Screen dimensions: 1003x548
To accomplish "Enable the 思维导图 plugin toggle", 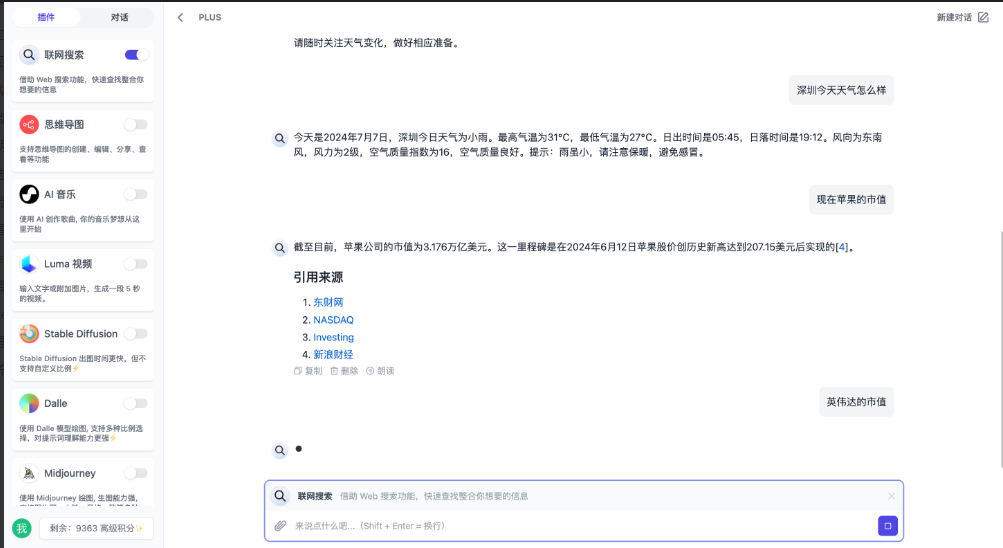I will click(x=136, y=125).
